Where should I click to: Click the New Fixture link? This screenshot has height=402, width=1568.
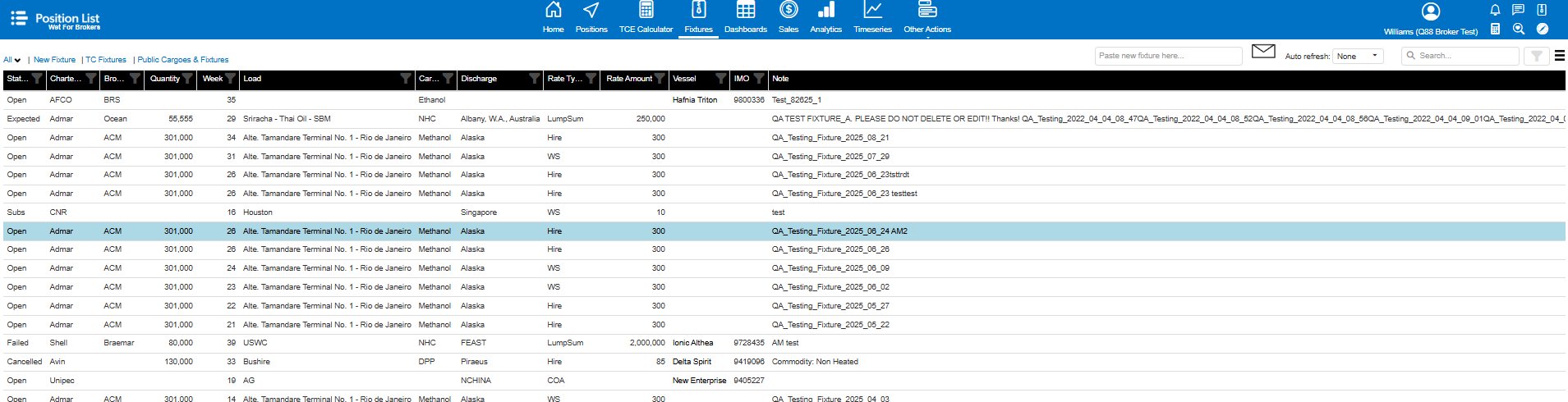point(54,60)
